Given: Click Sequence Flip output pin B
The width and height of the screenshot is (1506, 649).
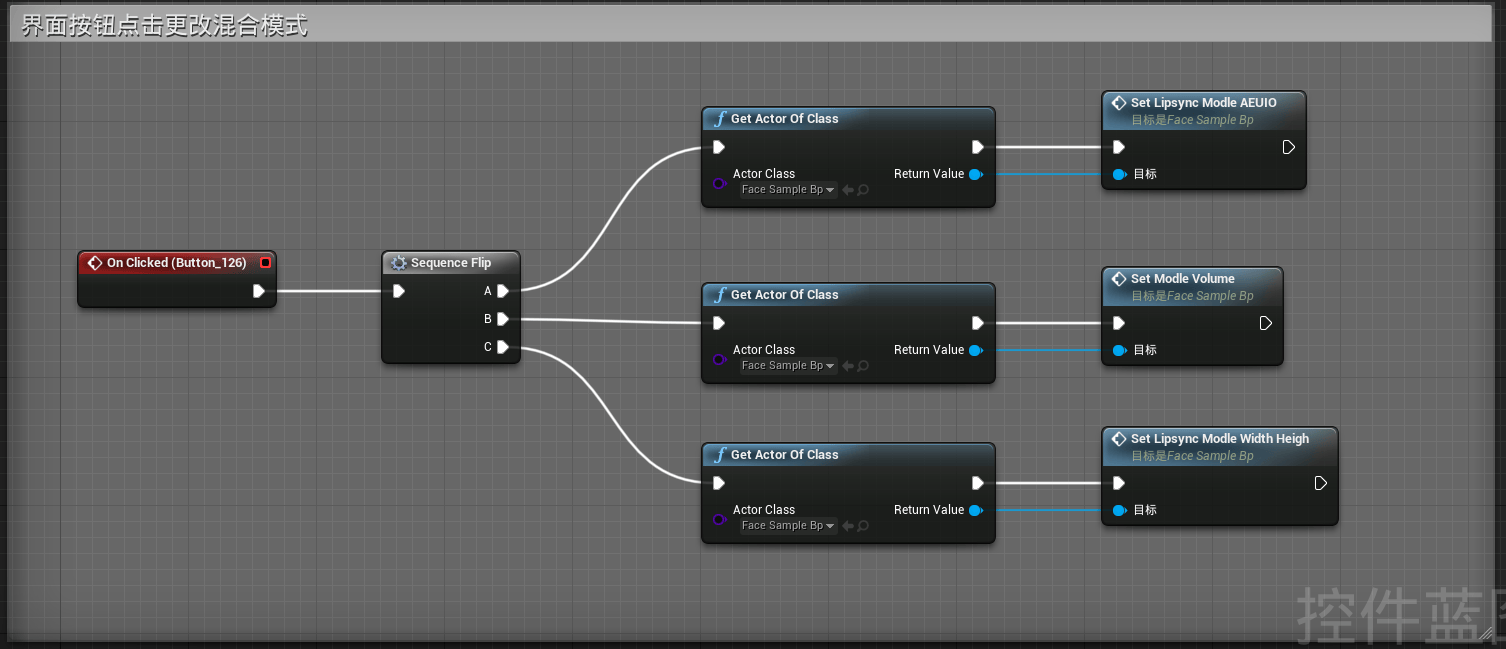Looking at the screenshot, I should pos(503,319).
